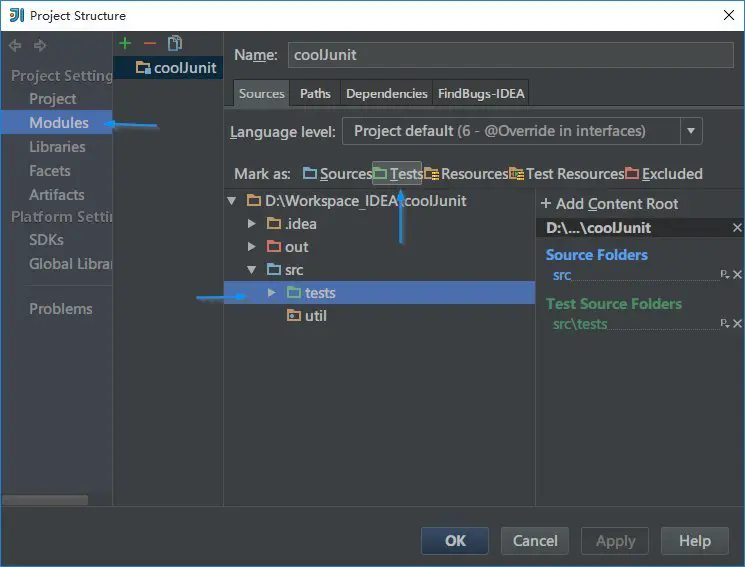Screen dimensions: 745x567
Task: Mark folder as Tests
Action: [x=397, y=174]
